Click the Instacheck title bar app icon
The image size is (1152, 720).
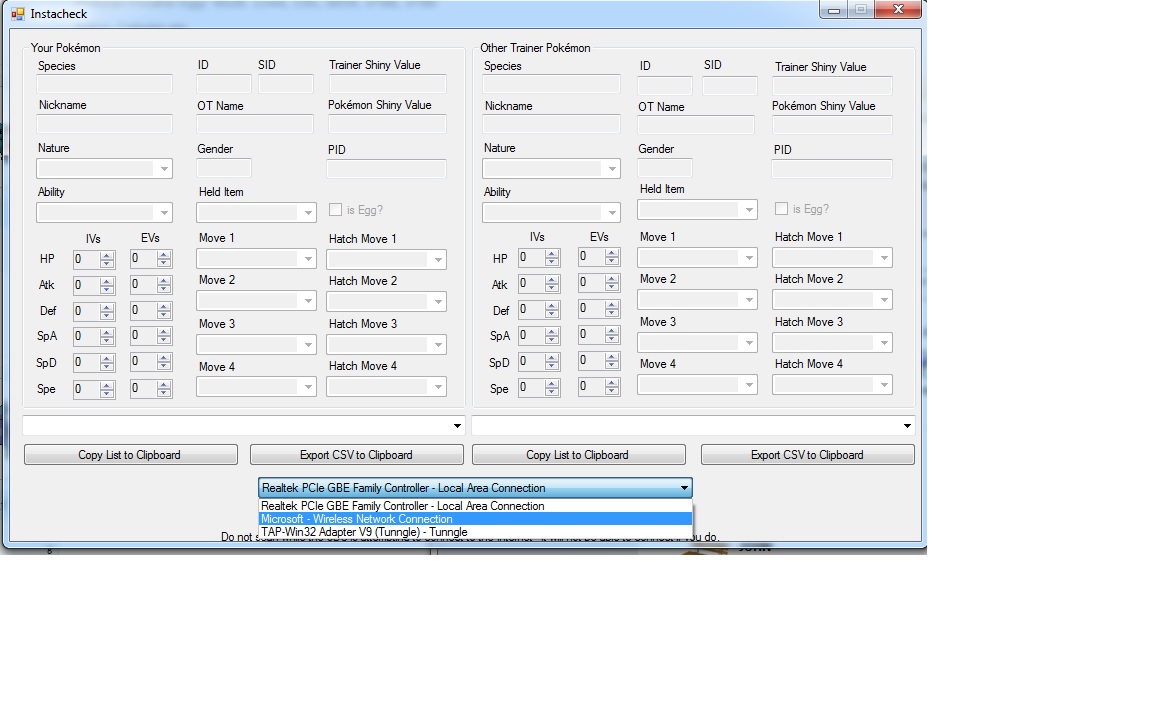16,14
